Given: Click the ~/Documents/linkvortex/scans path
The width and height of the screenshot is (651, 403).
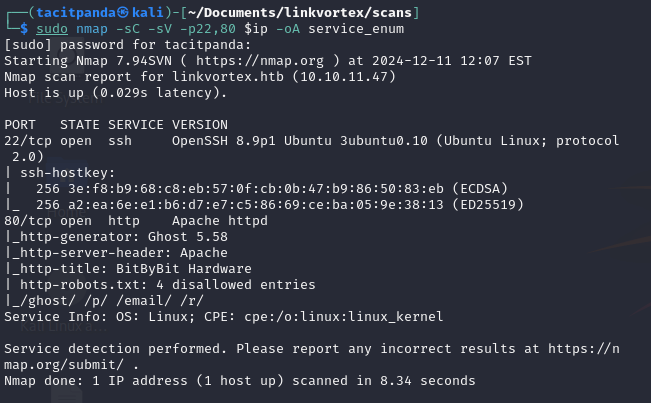Looking at the screenshot, I should (x=299, y=13).
